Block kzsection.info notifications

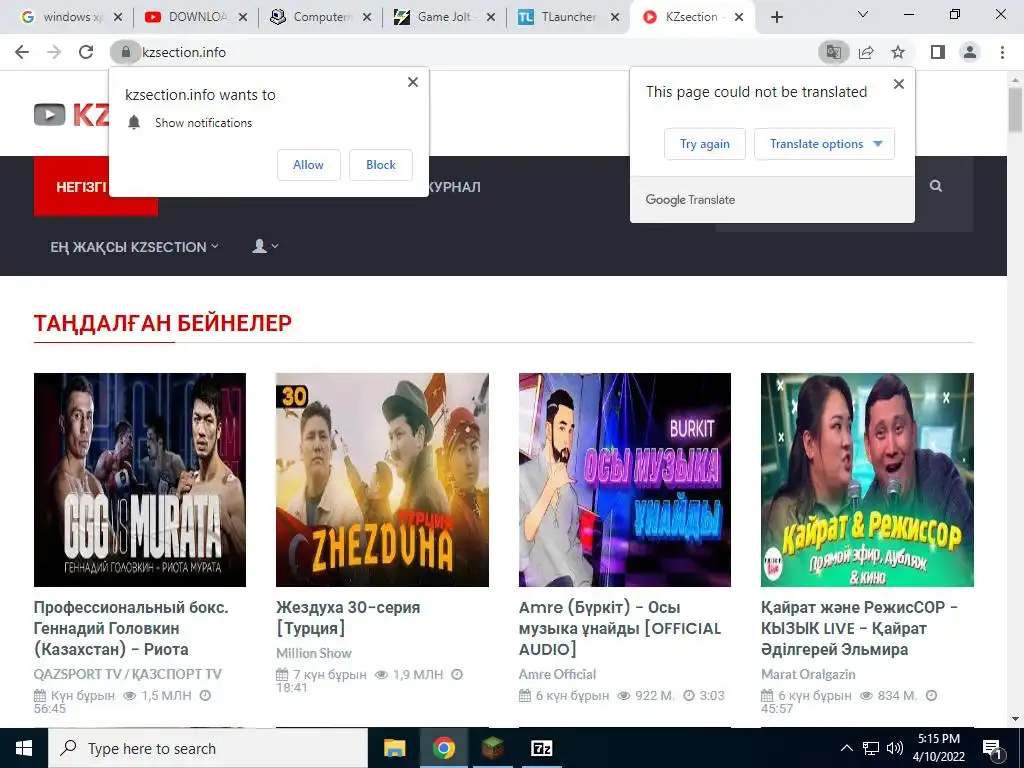pyautogui.click(x=381, y=165)
